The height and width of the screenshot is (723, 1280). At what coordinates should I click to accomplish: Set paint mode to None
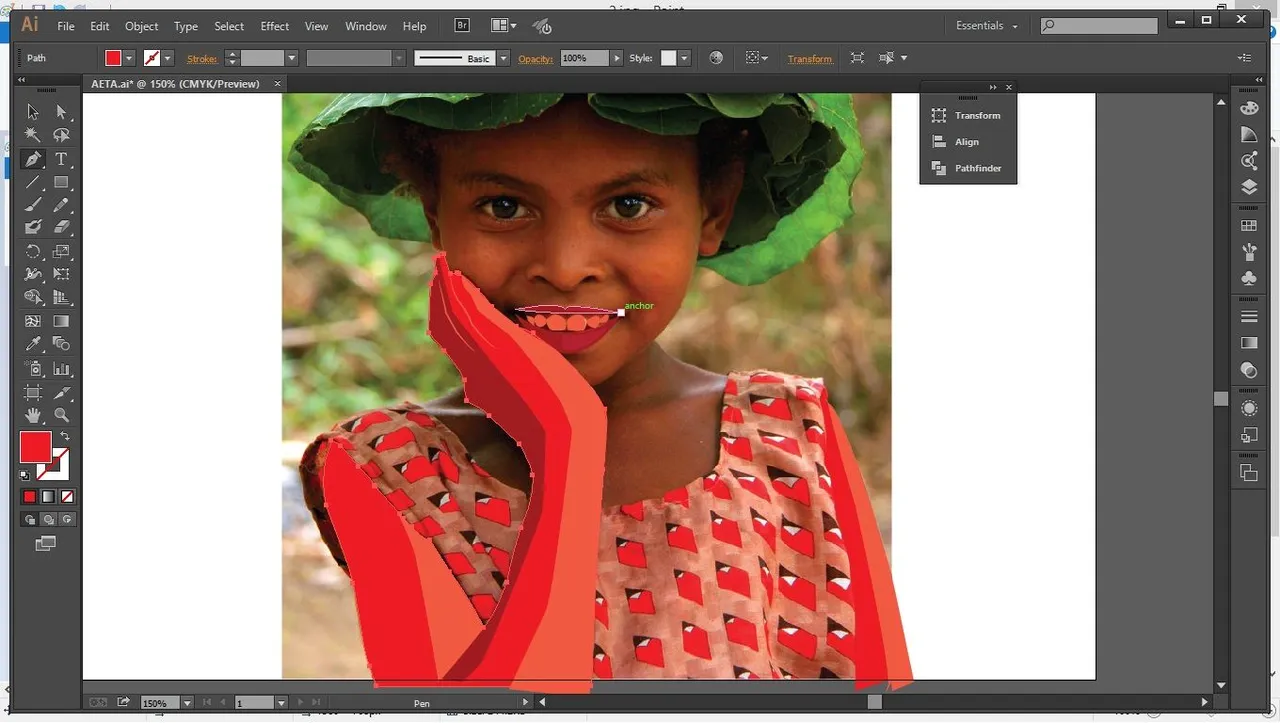click(x=67, y=496)
